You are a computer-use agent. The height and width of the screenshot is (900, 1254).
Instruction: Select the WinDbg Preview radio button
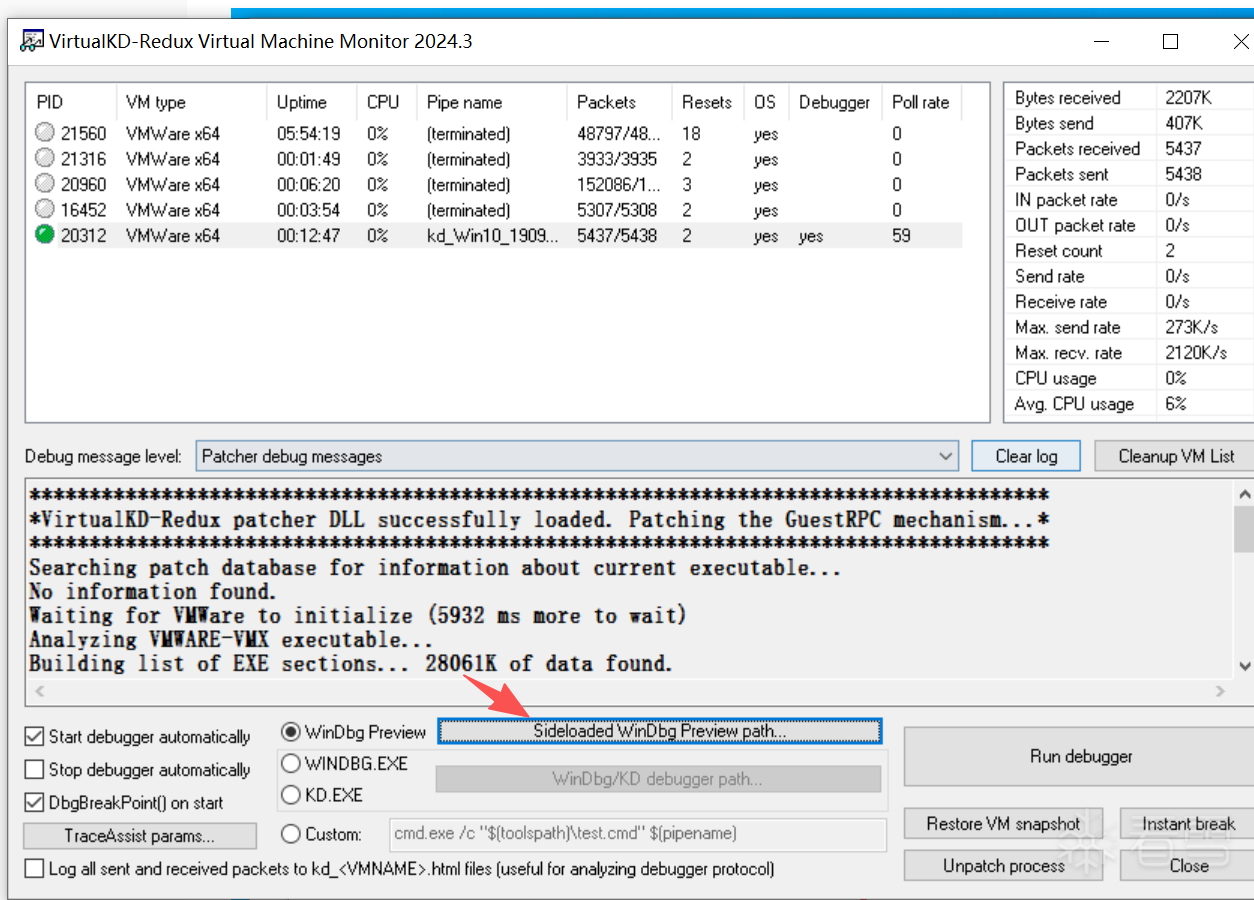[x=291, y=732]
